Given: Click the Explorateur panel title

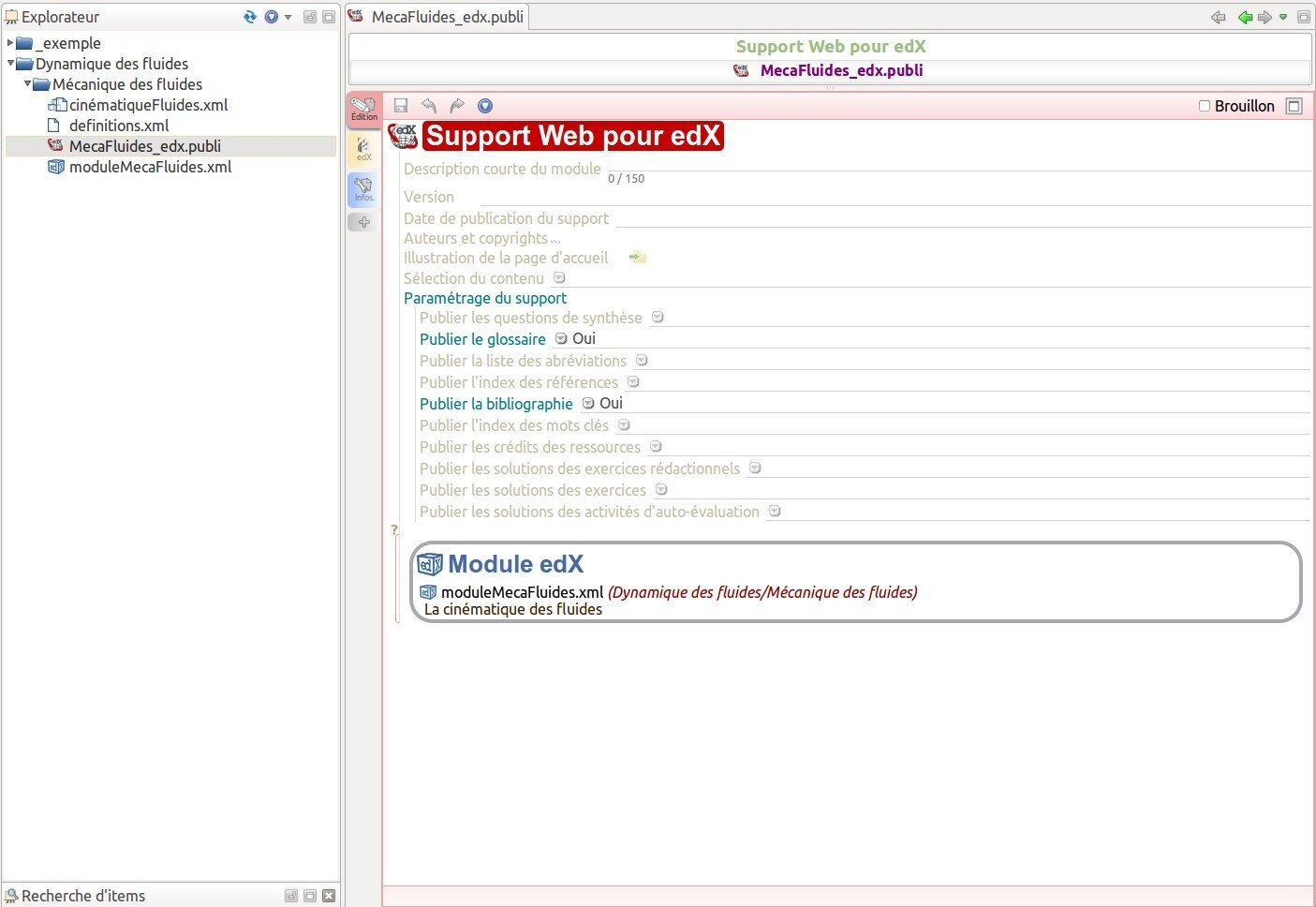Looking at the screenshot, I should point(60,17).
